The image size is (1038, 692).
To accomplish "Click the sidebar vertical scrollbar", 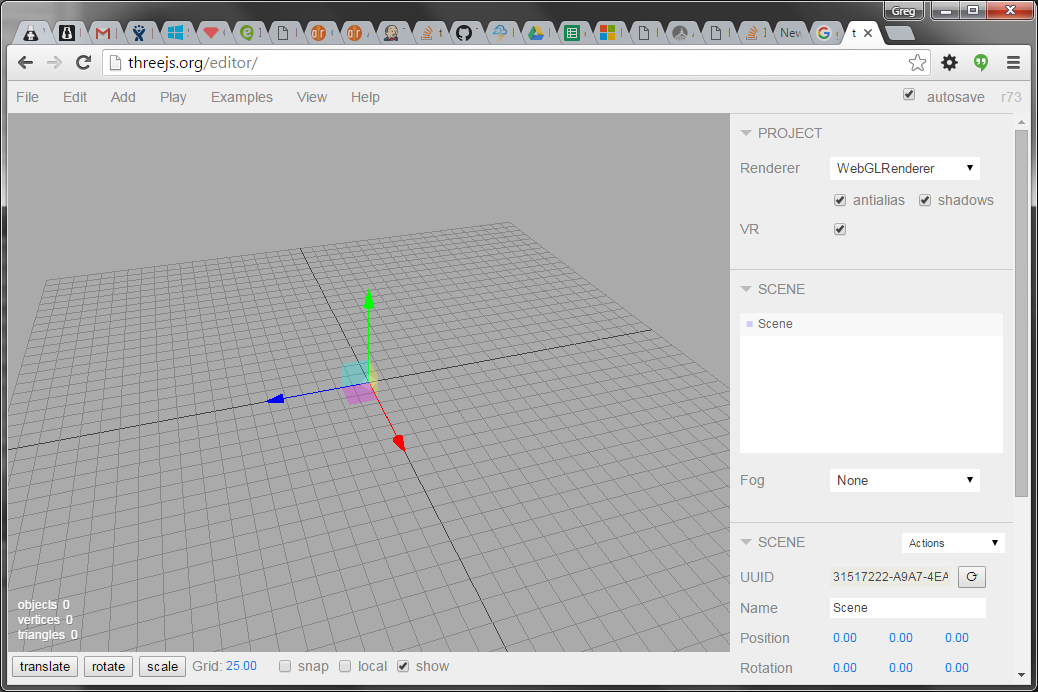I will click(1021, 313).
